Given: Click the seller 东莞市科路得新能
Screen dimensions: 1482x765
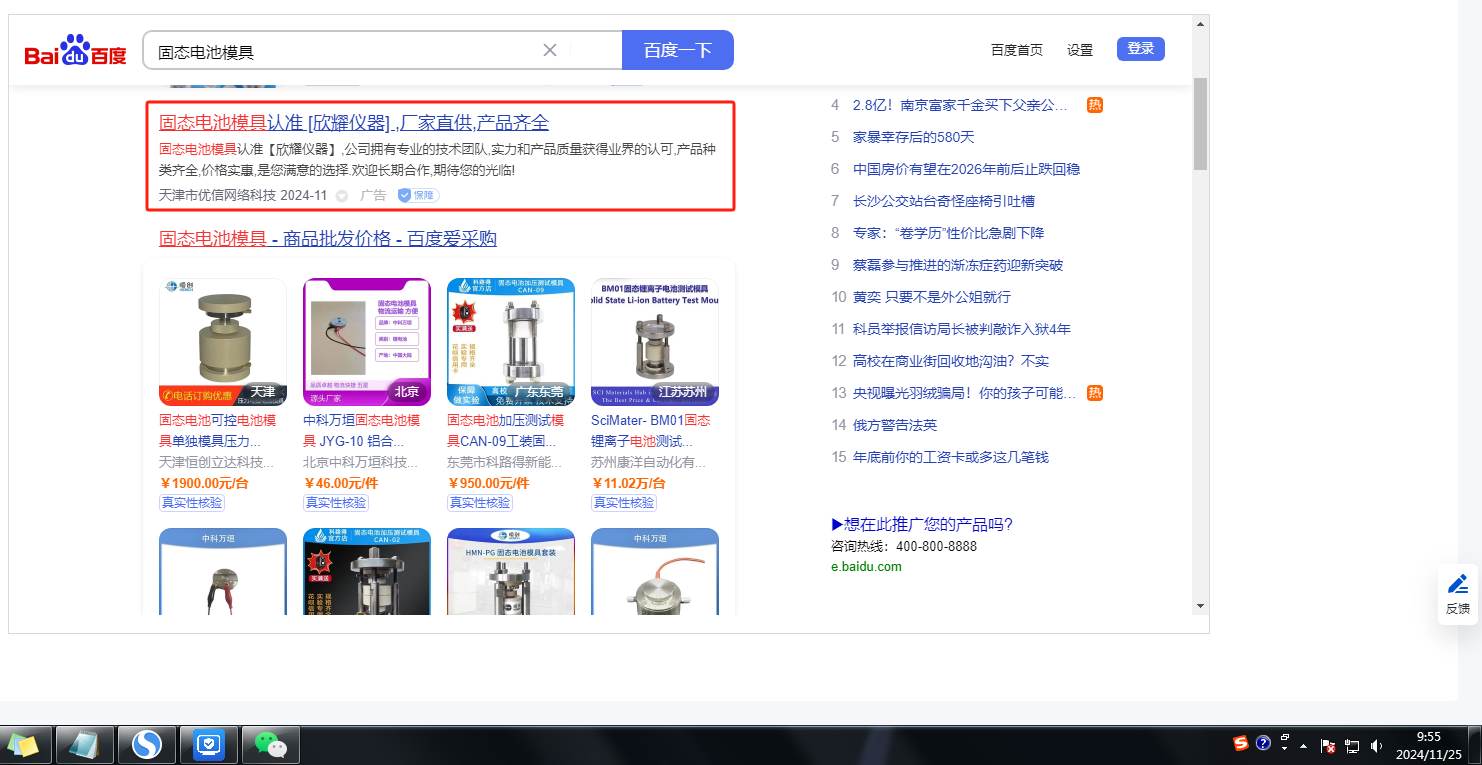Looking at the screenshot, I should click(x=505, y=463).
